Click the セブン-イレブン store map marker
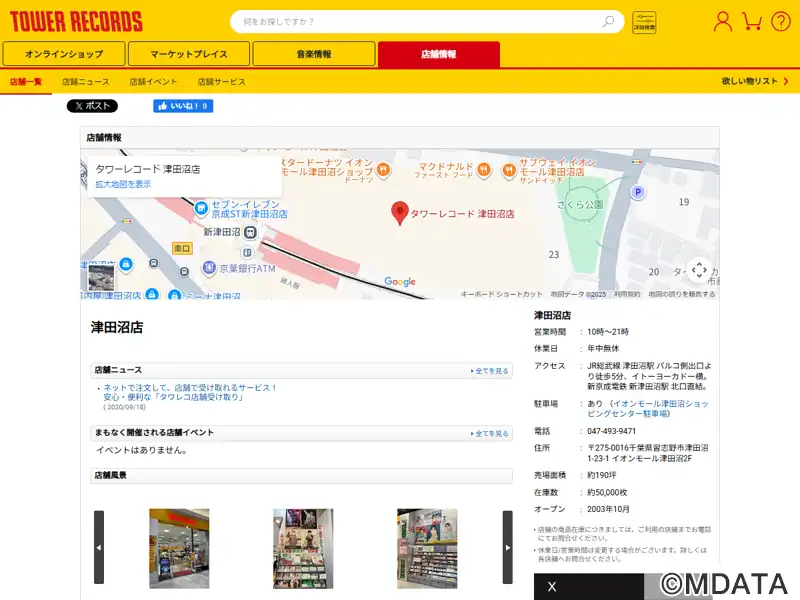The height and width of the screenshot is (600, 800). [201, 208]
